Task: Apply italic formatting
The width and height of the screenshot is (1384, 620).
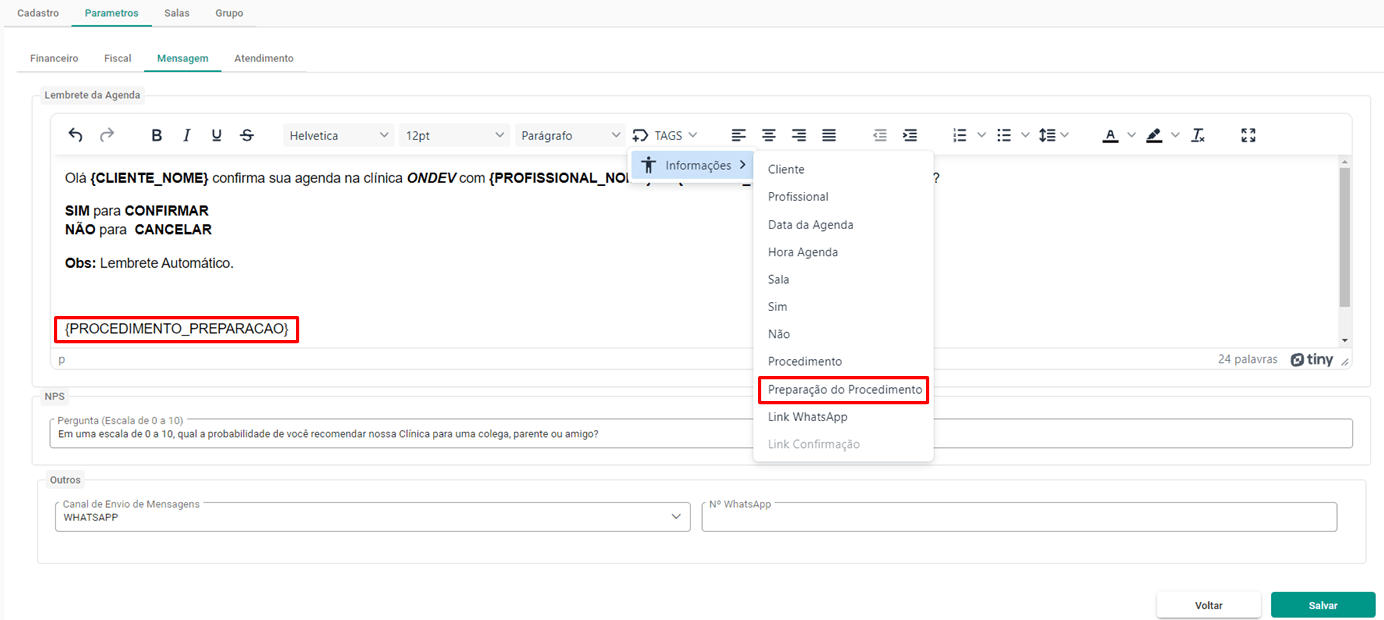Action: tap(186, 135)
